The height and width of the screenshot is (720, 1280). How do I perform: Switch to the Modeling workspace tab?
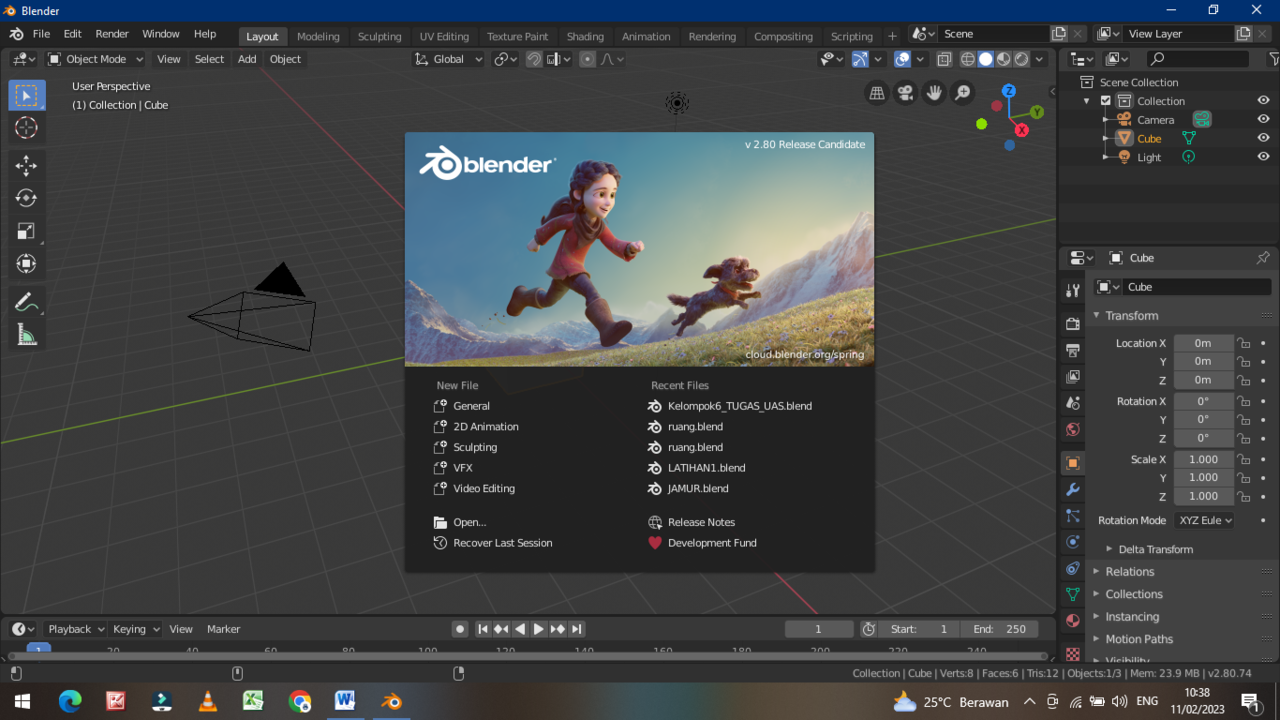pos(318,36)
